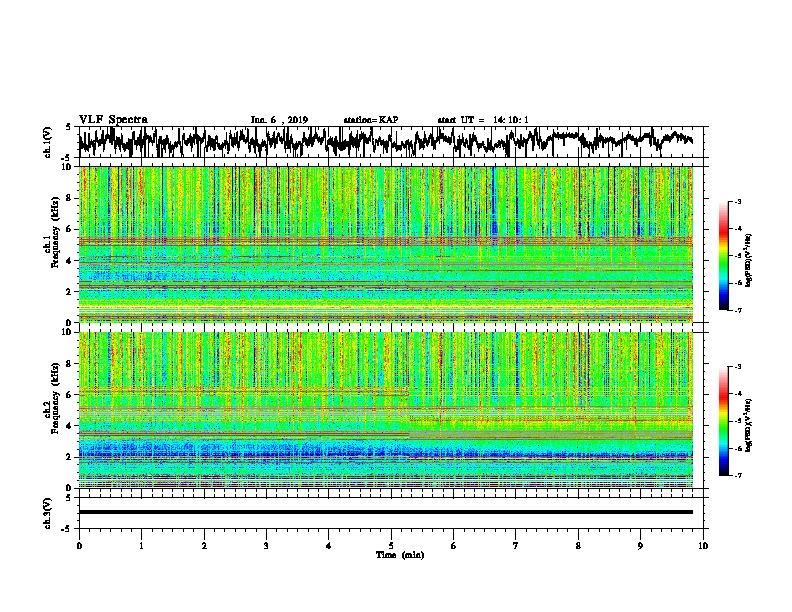Click the x-axis tick label "9"
792x612 pixels.
click(640, 546)
